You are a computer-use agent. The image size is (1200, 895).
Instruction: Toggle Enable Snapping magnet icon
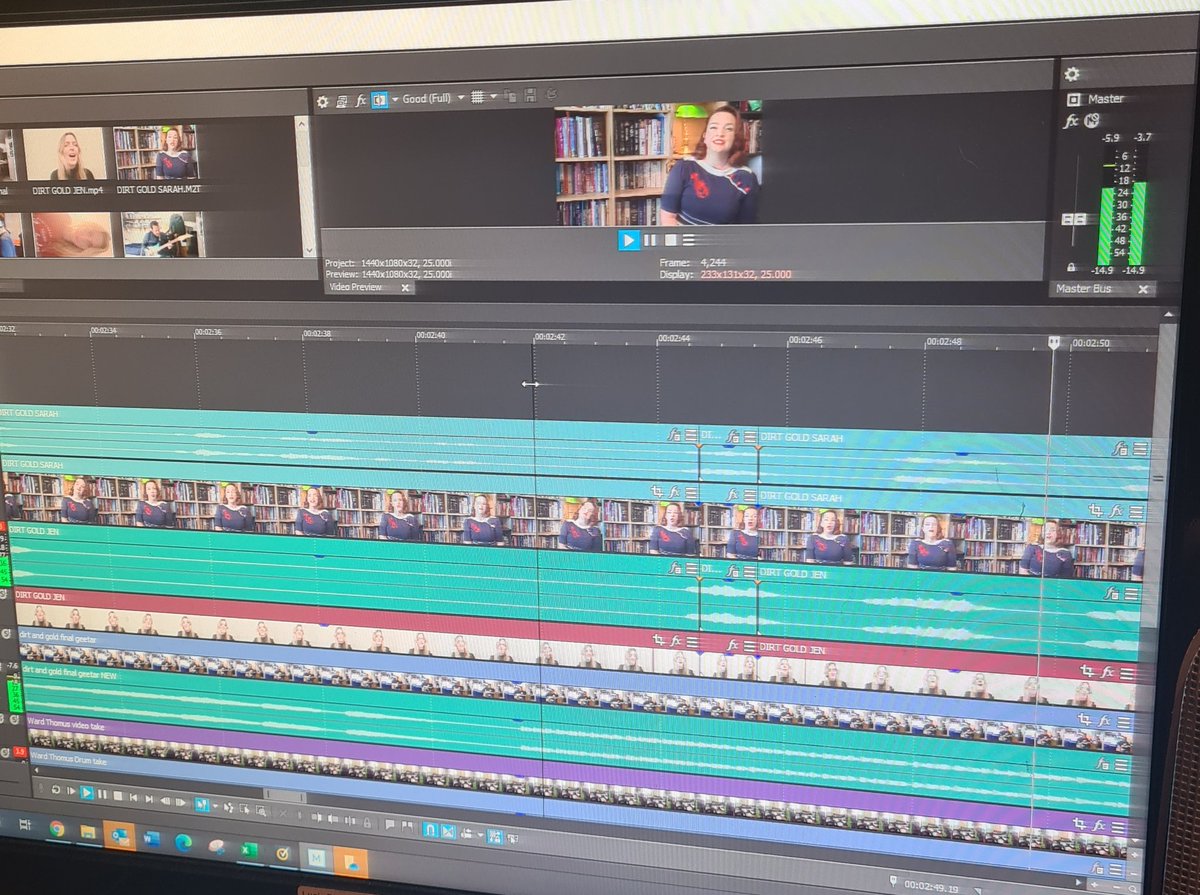pos(430,829)
